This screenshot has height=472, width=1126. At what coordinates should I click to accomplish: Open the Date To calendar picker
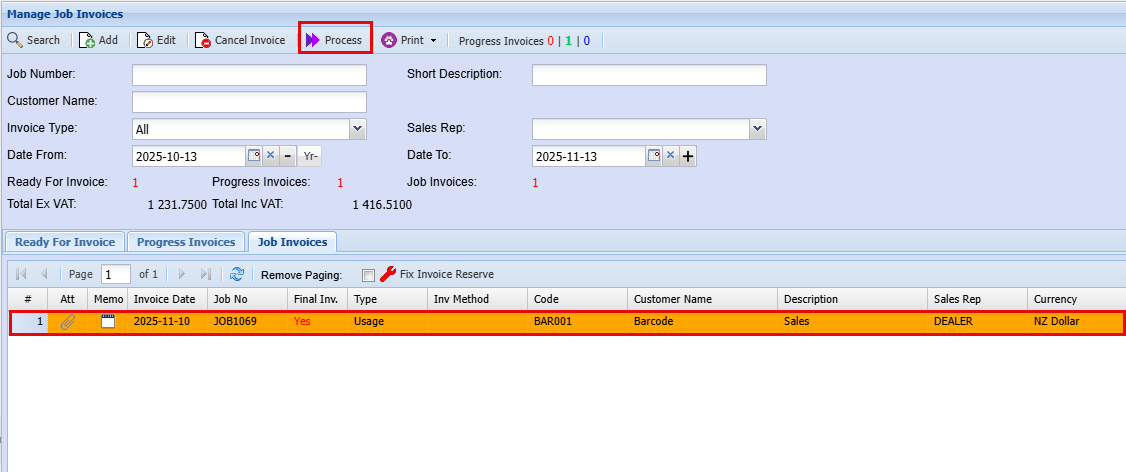(x=653, y=155)
